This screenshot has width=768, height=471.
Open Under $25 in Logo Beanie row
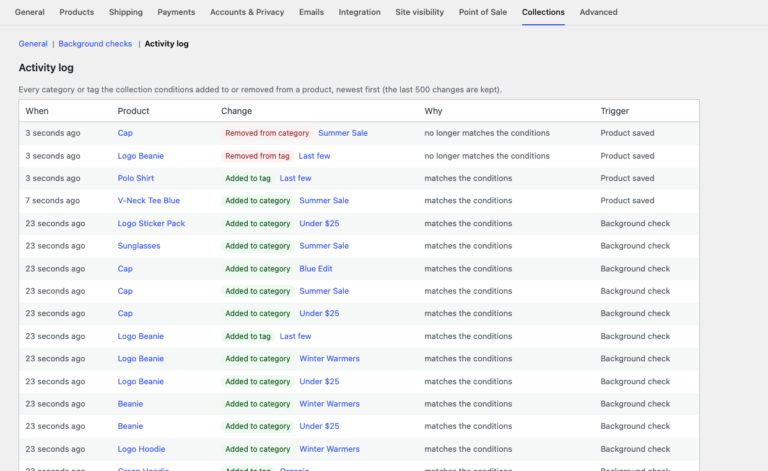coord(319,381)
